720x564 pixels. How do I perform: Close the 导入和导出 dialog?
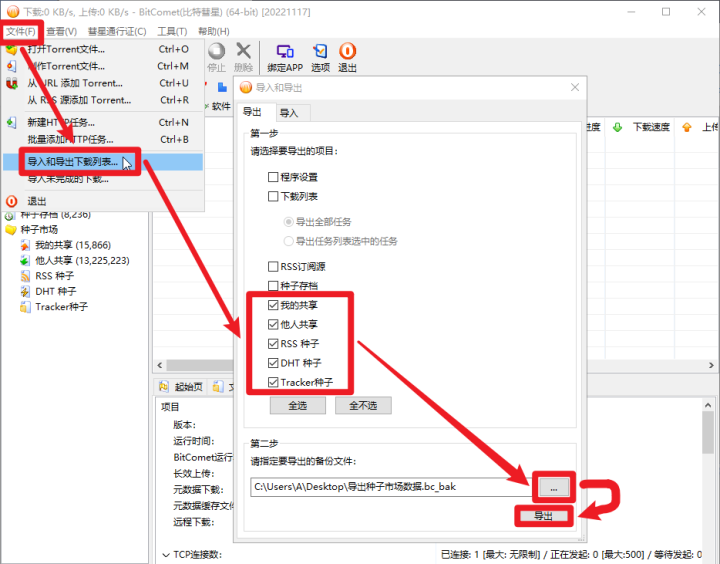575,87
